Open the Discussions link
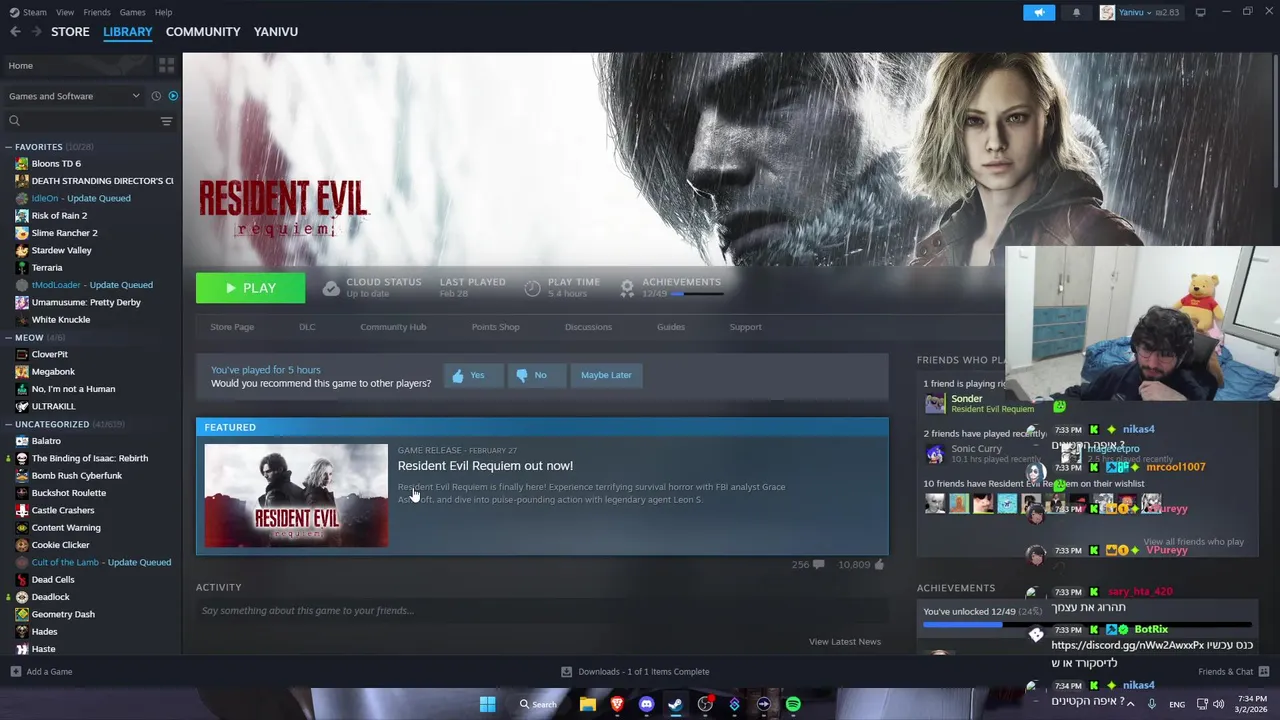This screenshot has width=1280, height=720. 588,327
